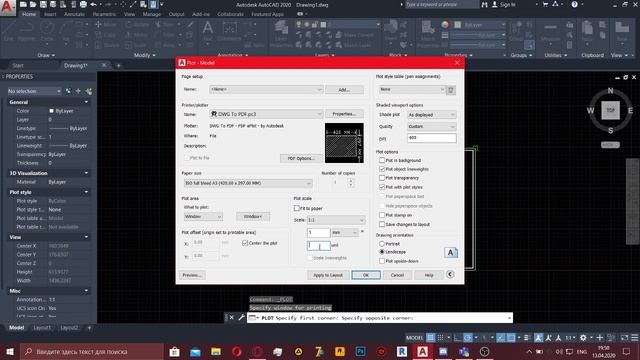
Task: Click the Plot printer icon in quick access toolbar
Action: coord(83,4)
